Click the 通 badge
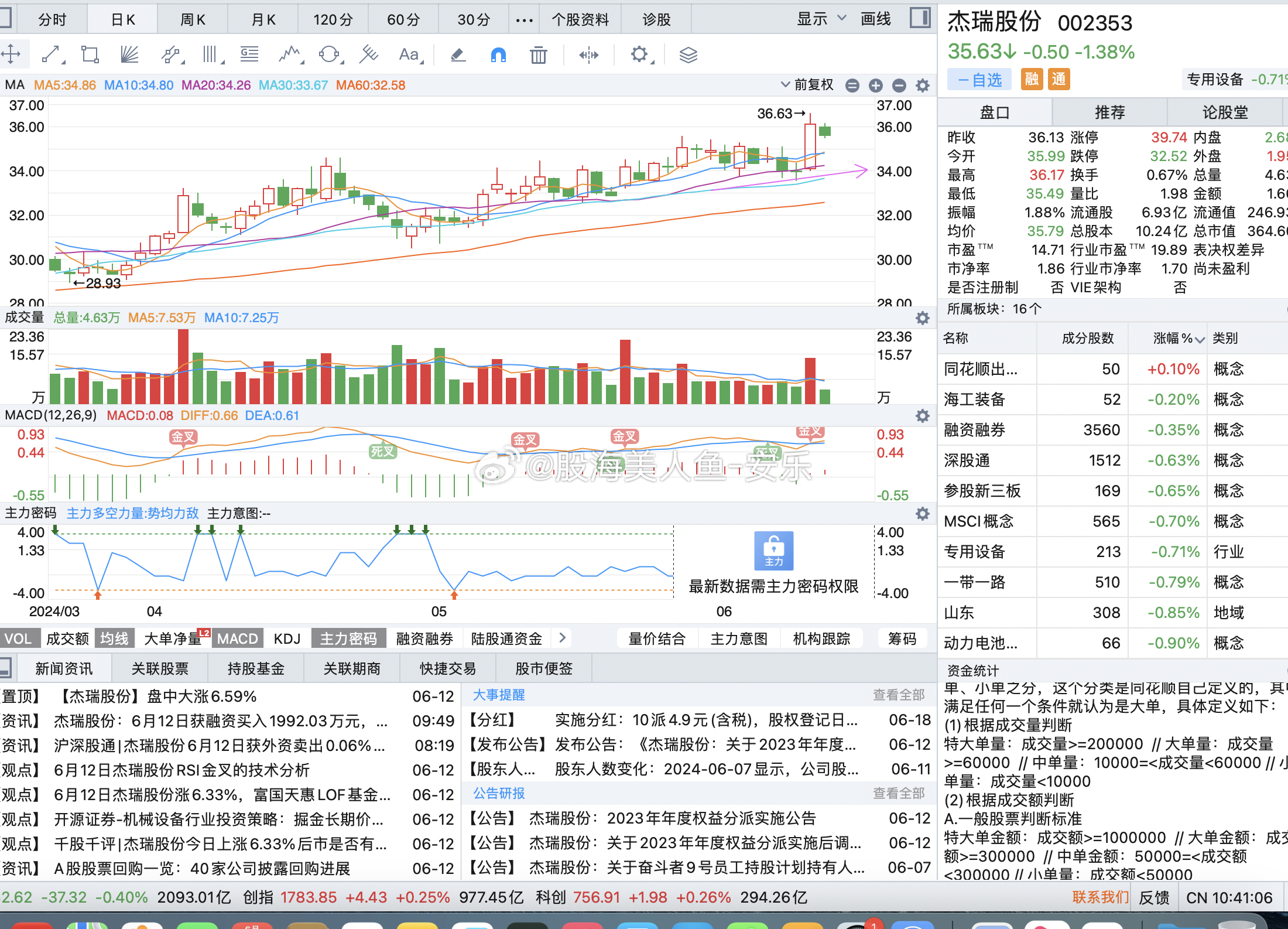Screen dimensions: 1288x929 pos(1059,79)
